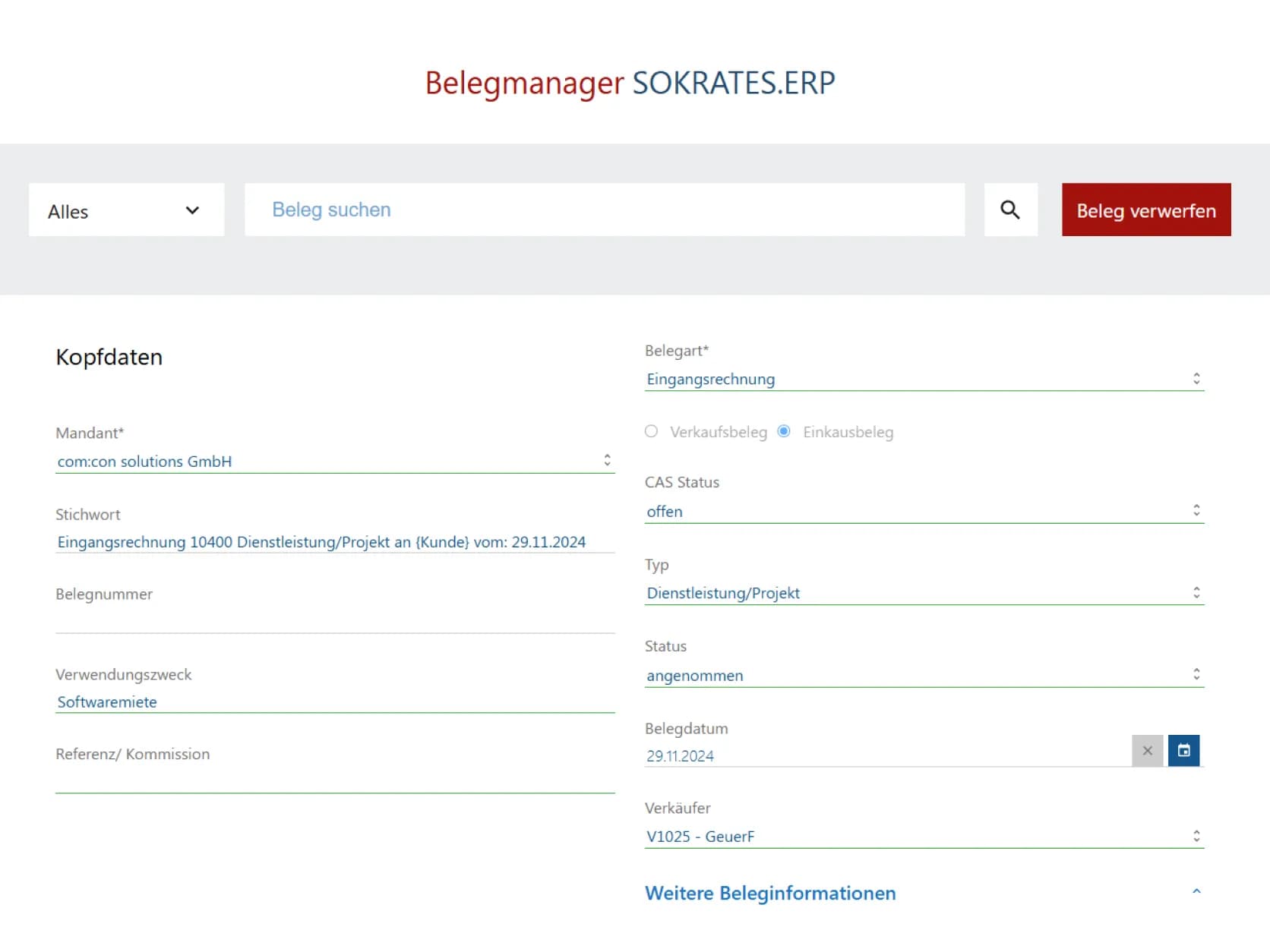Click the search magnifier icon

coord(1011,210)
